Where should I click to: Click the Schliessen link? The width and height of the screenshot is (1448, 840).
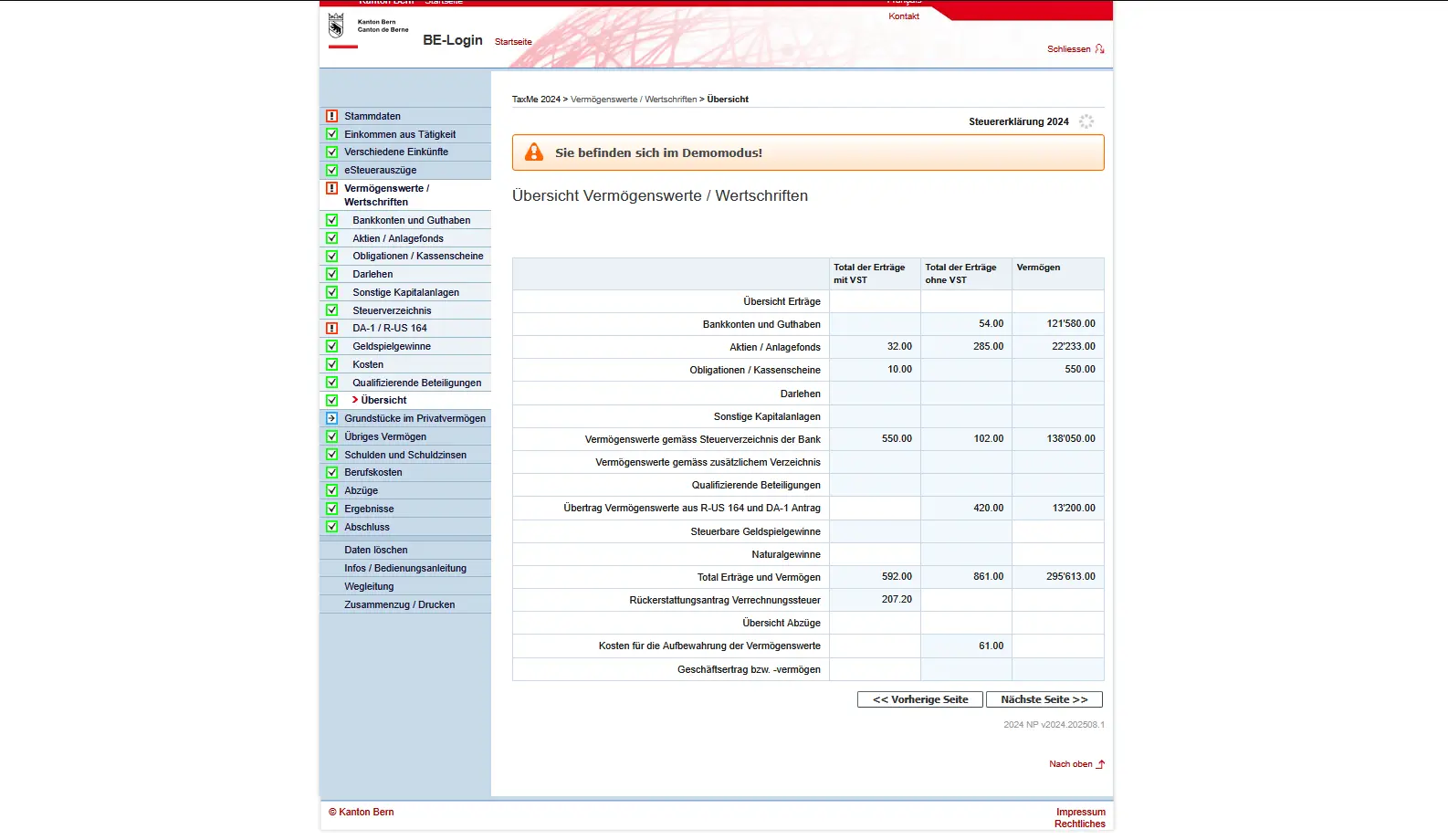(x=1069, y=49)
